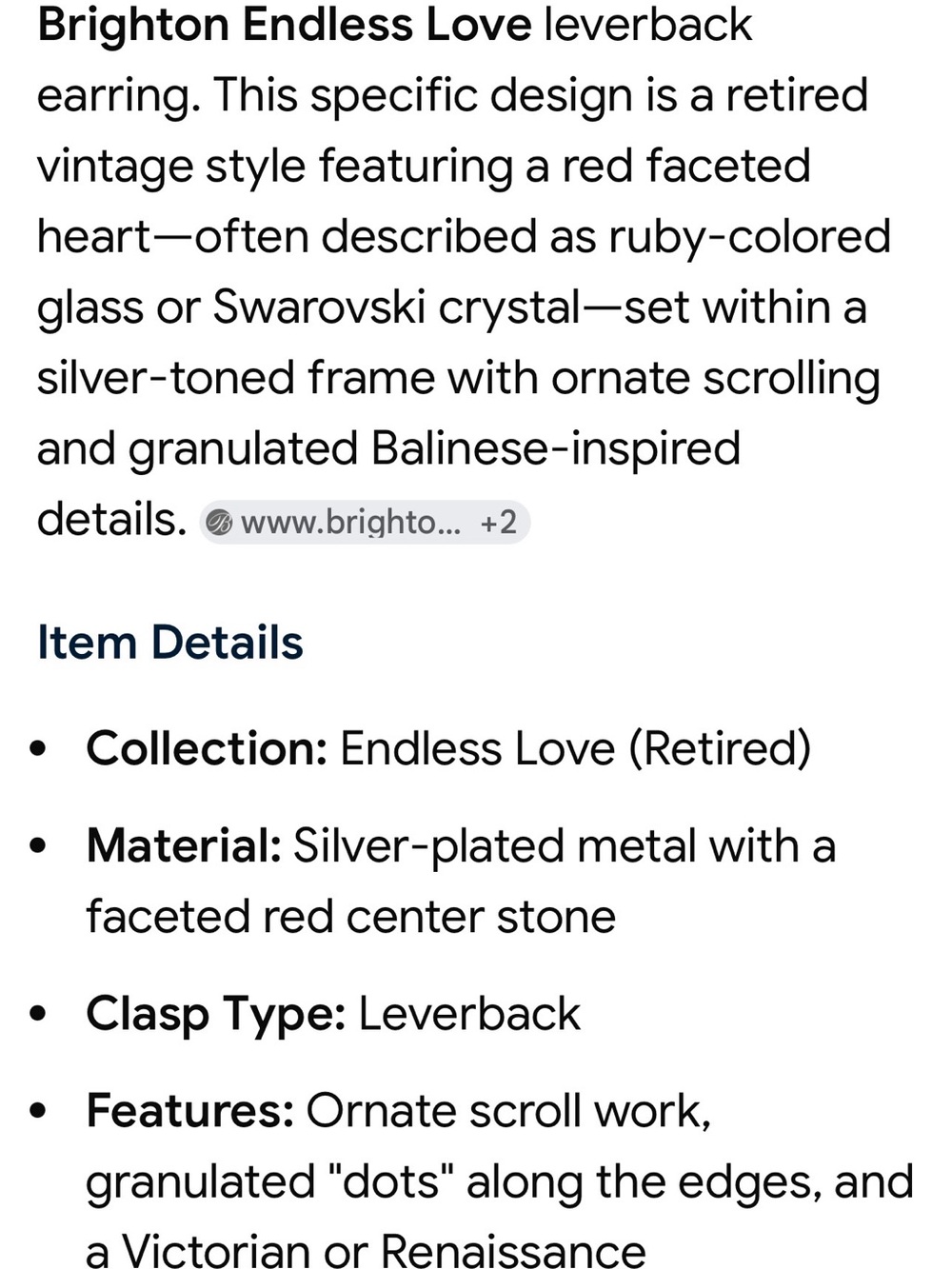952x1269 pixels.
Task: Click the words Swarovski crystal
Action: tap(396, 308)
